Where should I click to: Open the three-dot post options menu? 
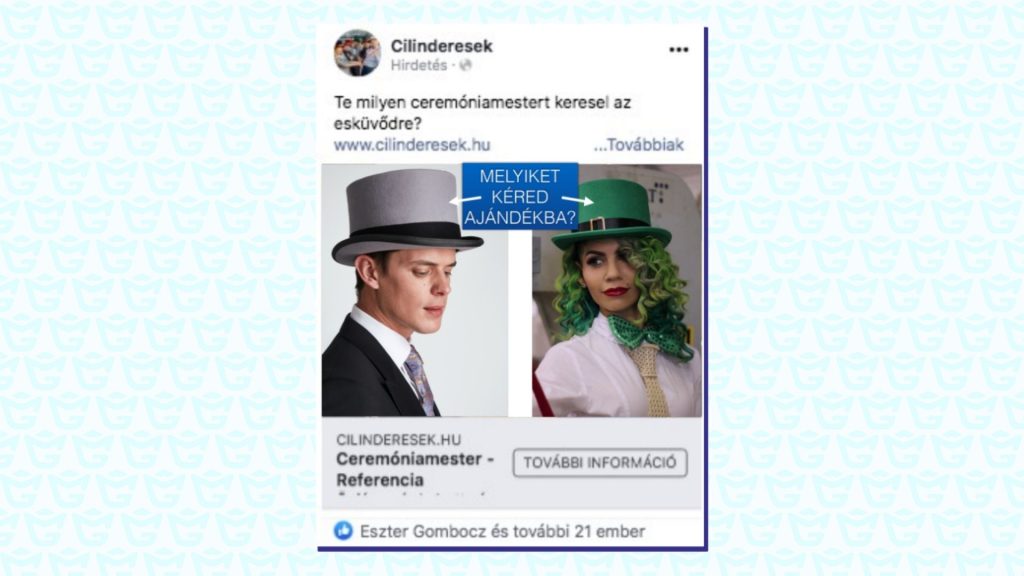[679, 50]
